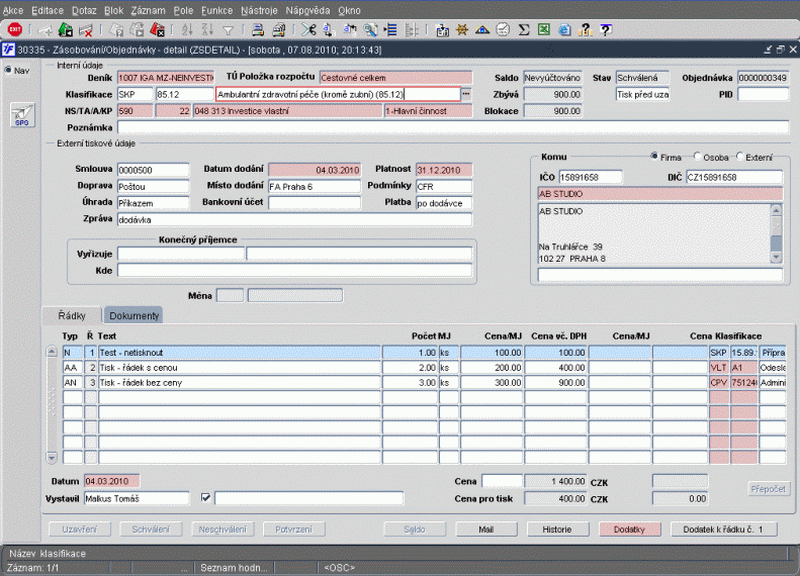Viewport: 800px width, 576px height.
Task: Click the Vyřizuje first input field
Action: pos(181,254)
